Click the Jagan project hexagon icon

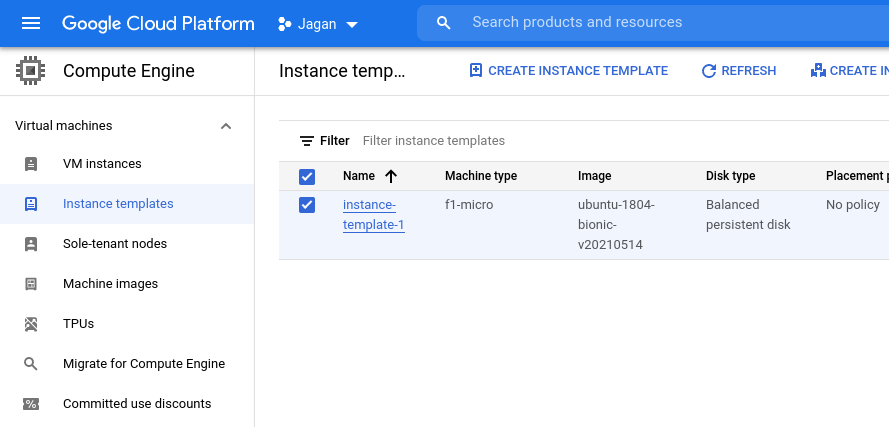pyautogui.click(x=285, y=24)
